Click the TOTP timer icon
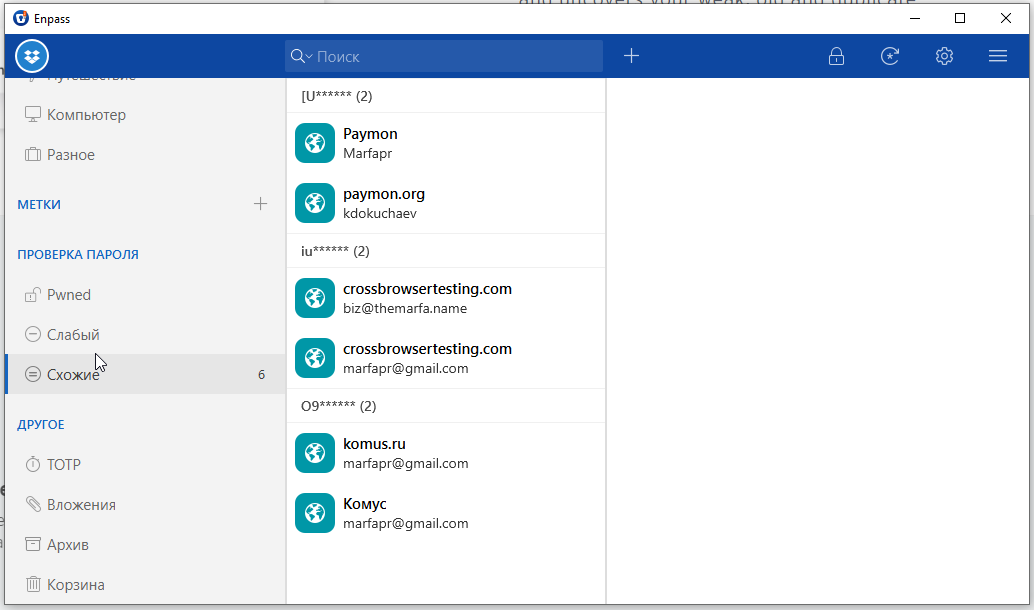Viewport: 1034px width, 610px height. [x=32, y=464]
